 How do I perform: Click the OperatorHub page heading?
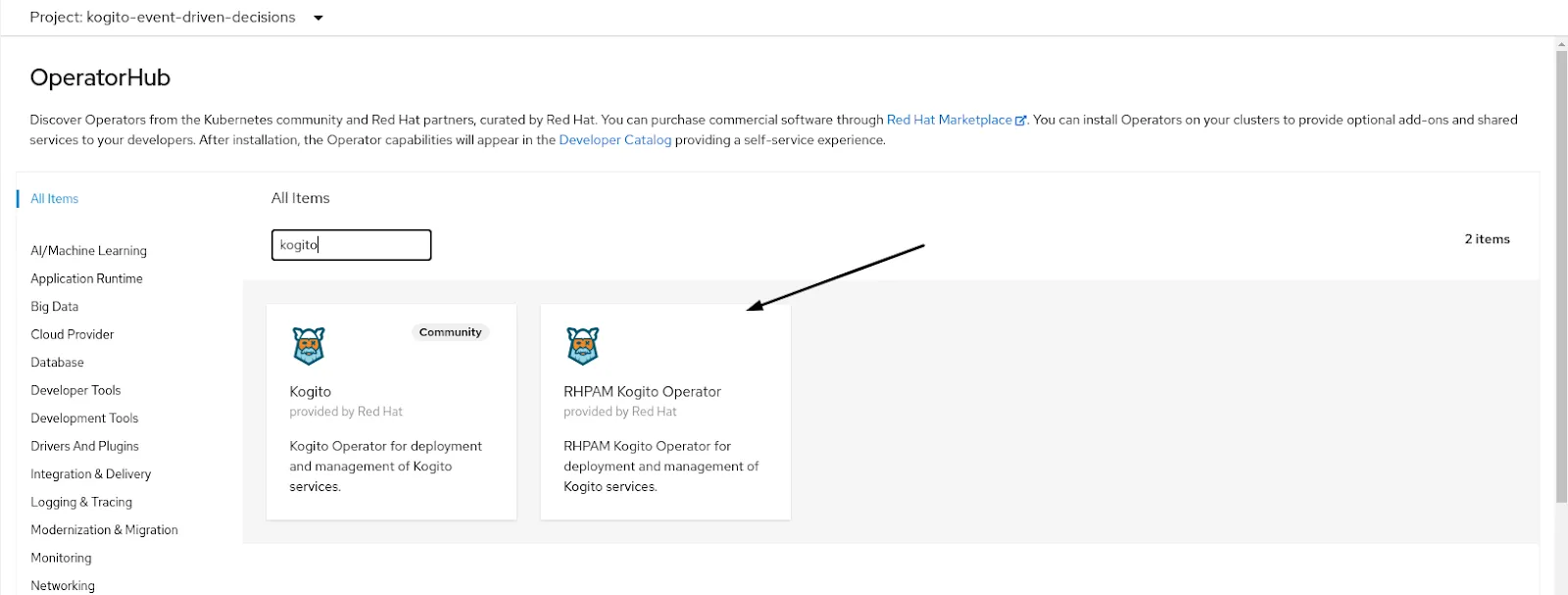coord(100,77)
